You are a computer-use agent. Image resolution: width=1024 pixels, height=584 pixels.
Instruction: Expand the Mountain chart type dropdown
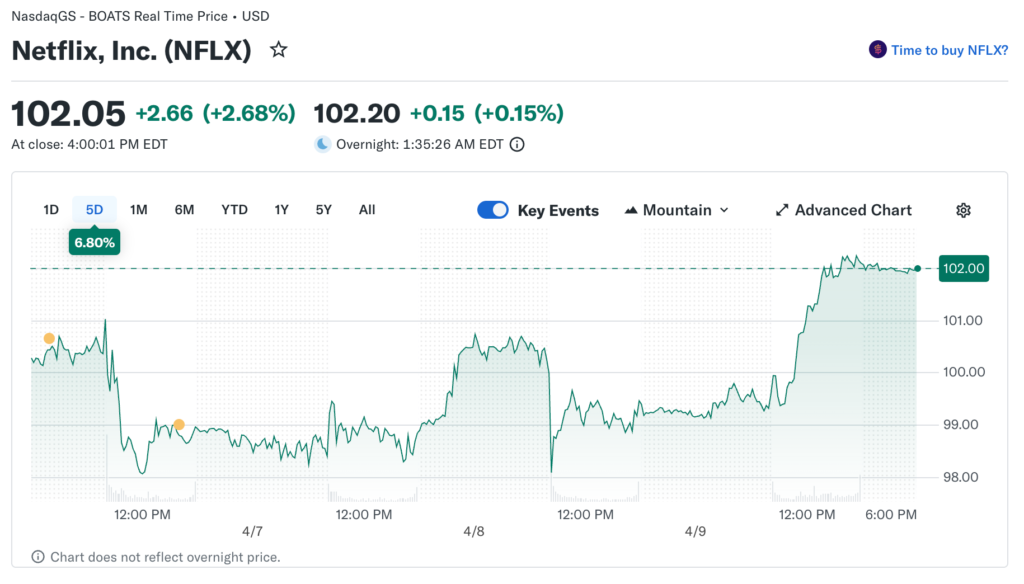click(x=724, y=210)
